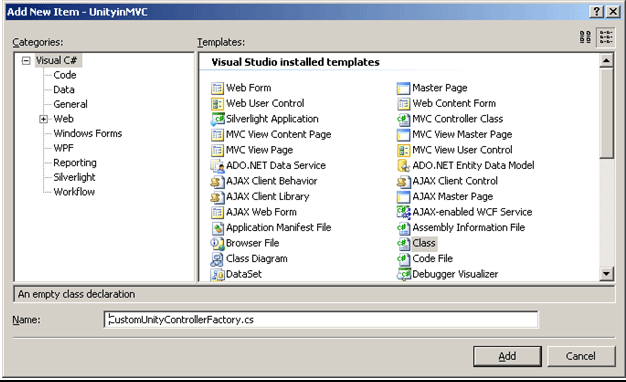Image resolution: width=626 pixels, height=382 pixels.
Task: Select the Web User Control template icon
Action: click(x=217, y=103)
